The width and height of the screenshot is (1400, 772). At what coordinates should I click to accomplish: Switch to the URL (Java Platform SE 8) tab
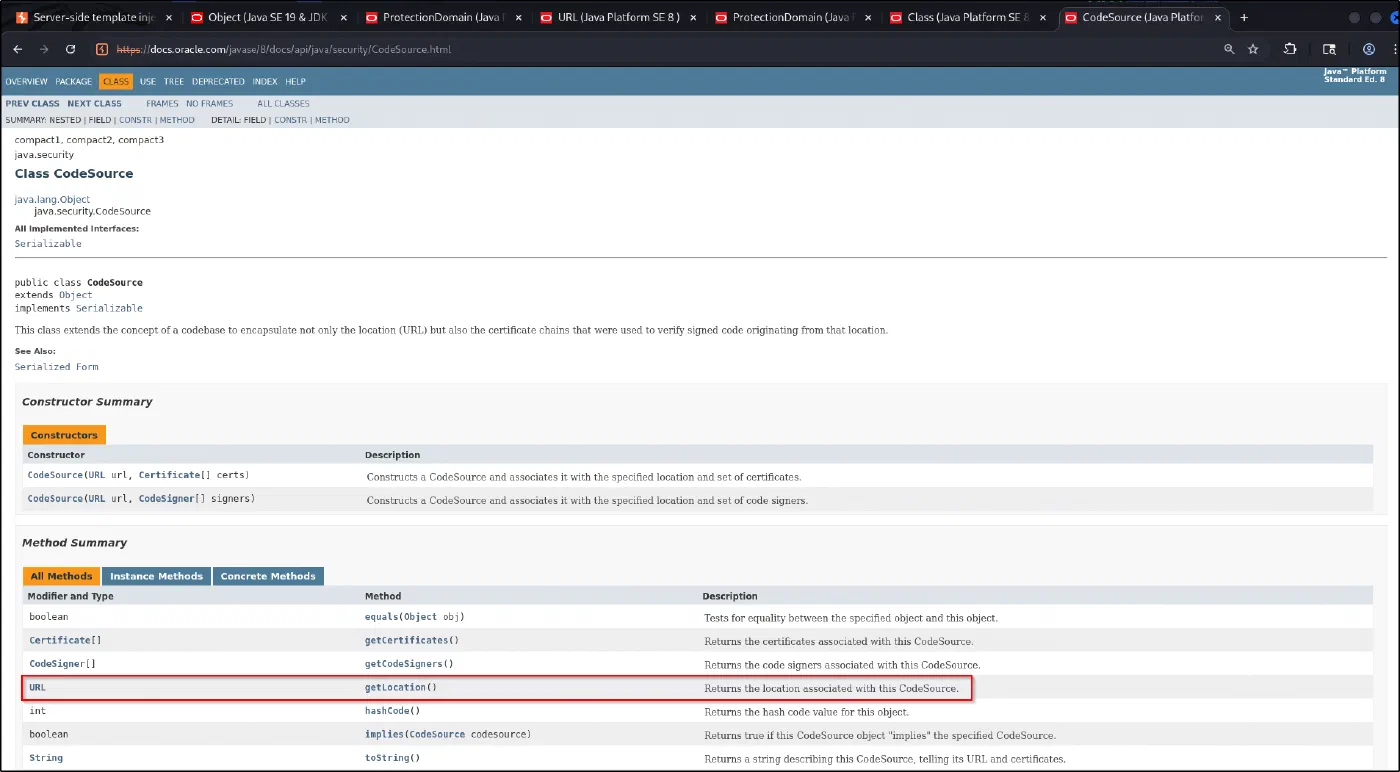pos(619,17)
